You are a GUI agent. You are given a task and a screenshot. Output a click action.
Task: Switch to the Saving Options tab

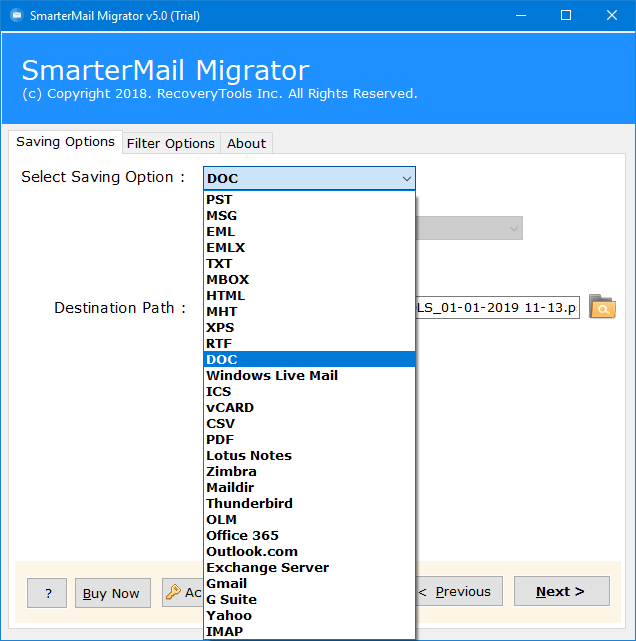65,142
